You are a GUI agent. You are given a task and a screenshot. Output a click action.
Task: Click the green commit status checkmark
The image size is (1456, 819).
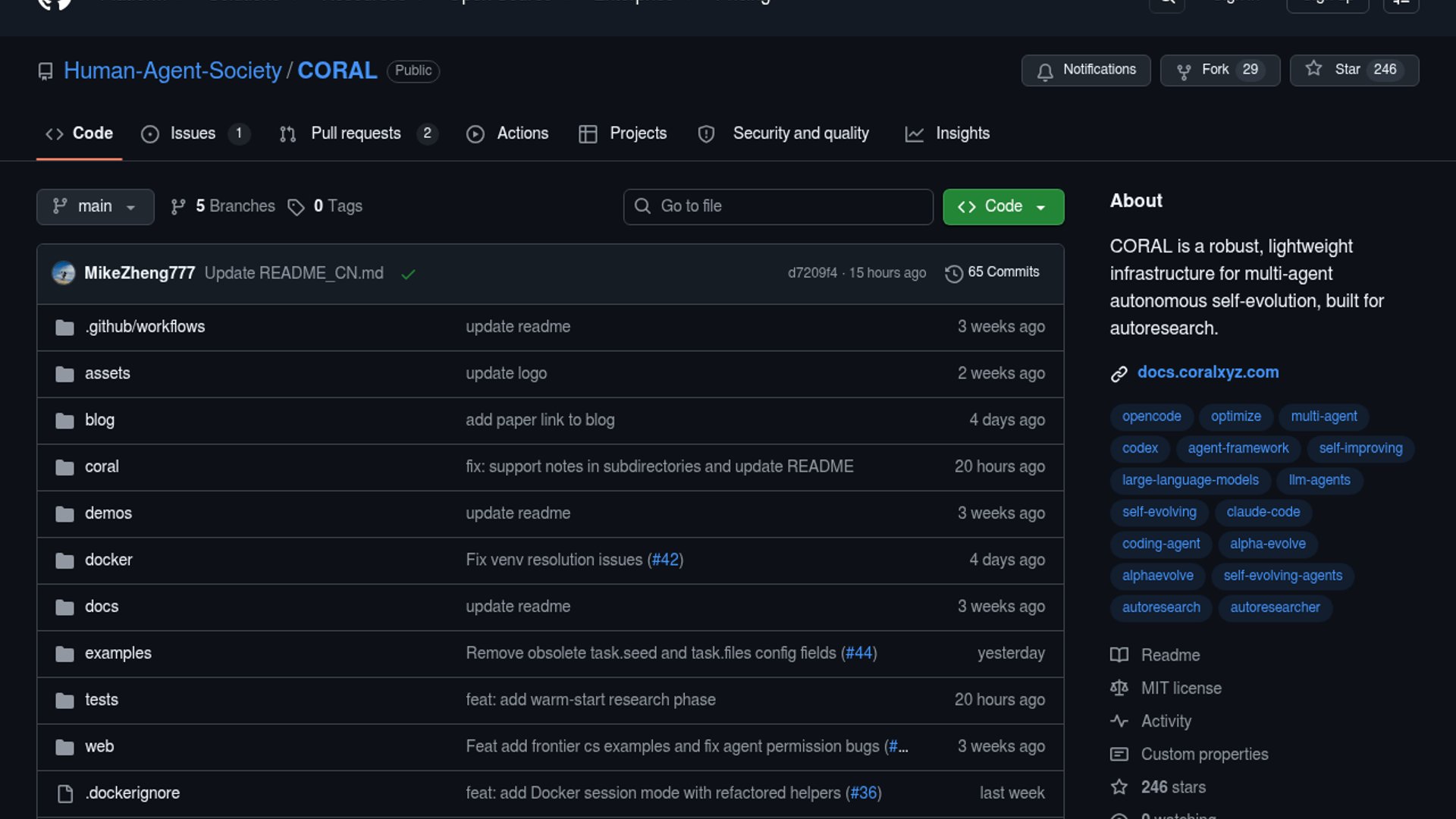408,274
